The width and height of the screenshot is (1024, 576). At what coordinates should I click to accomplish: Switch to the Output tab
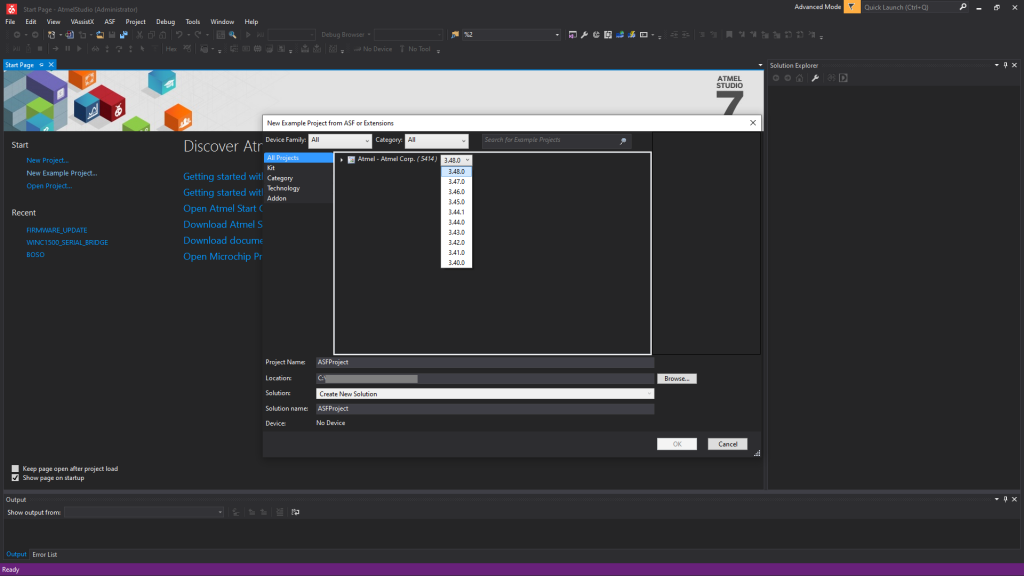pyautogui.click(x=16, y=554)
